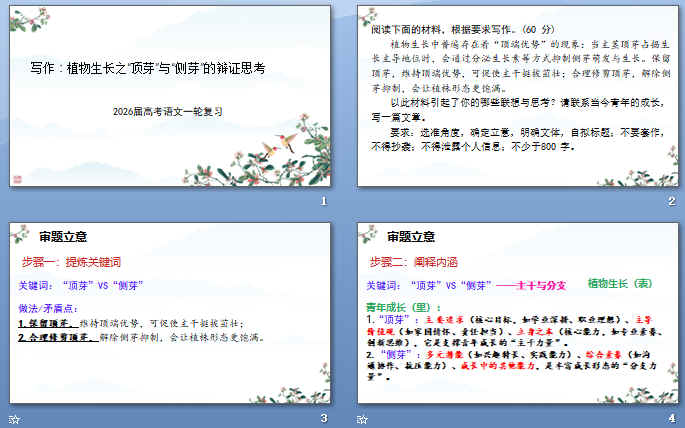The width and height of the screenshot is (685, 428).
Task: Click the red seal stamp on slide 1
Action: [17, 178]
